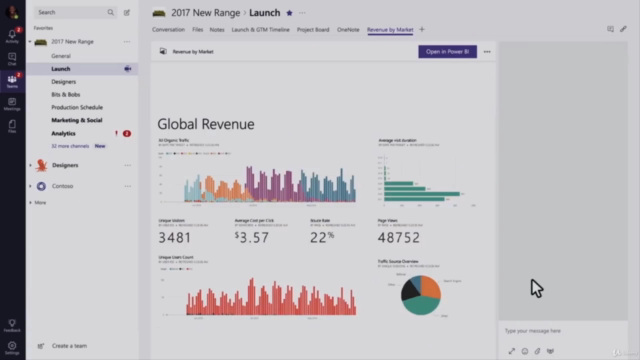Expand the compose box icon

[511, 351]
